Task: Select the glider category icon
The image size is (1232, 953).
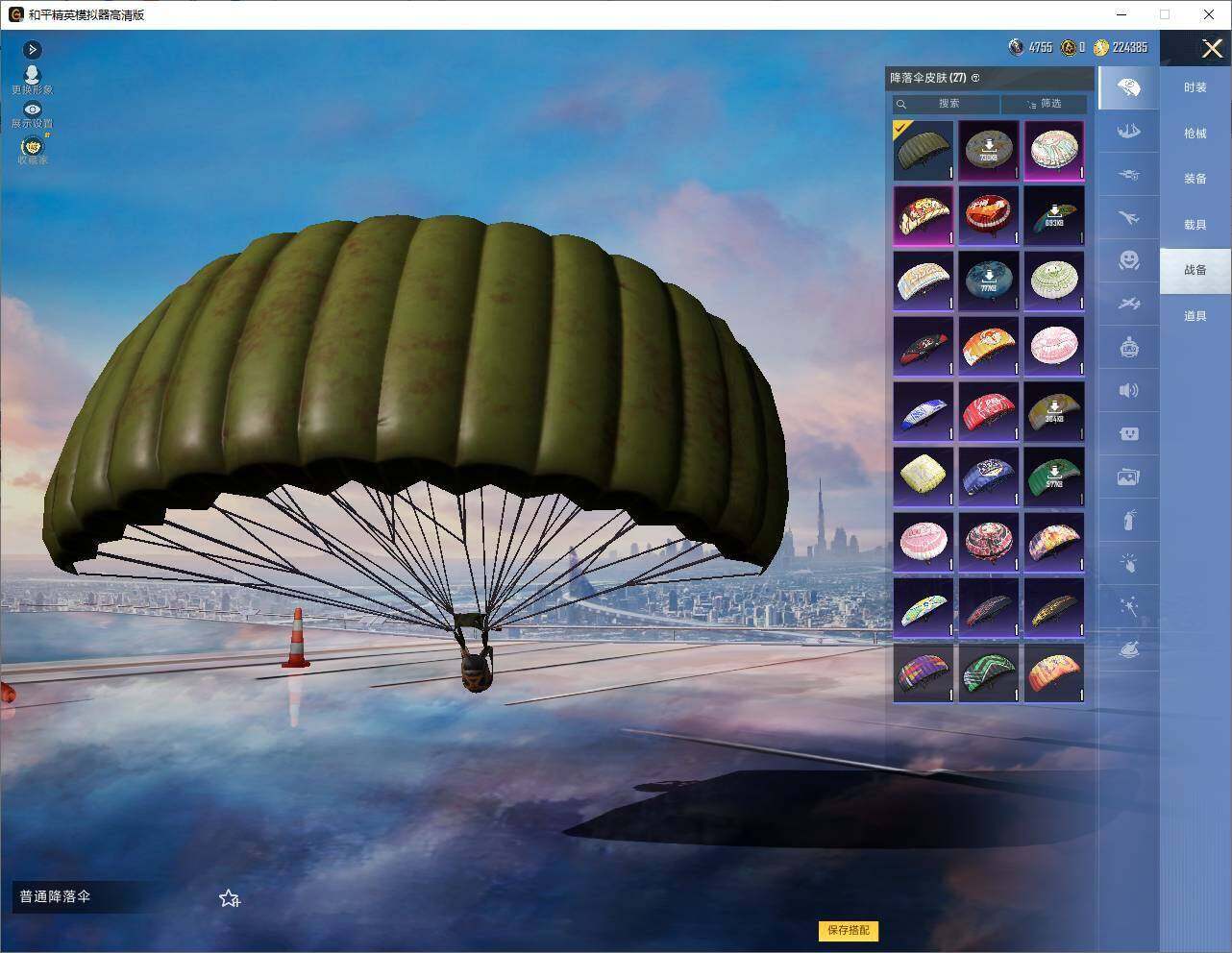Action: pyautogui.click(x=1129, y=304)
